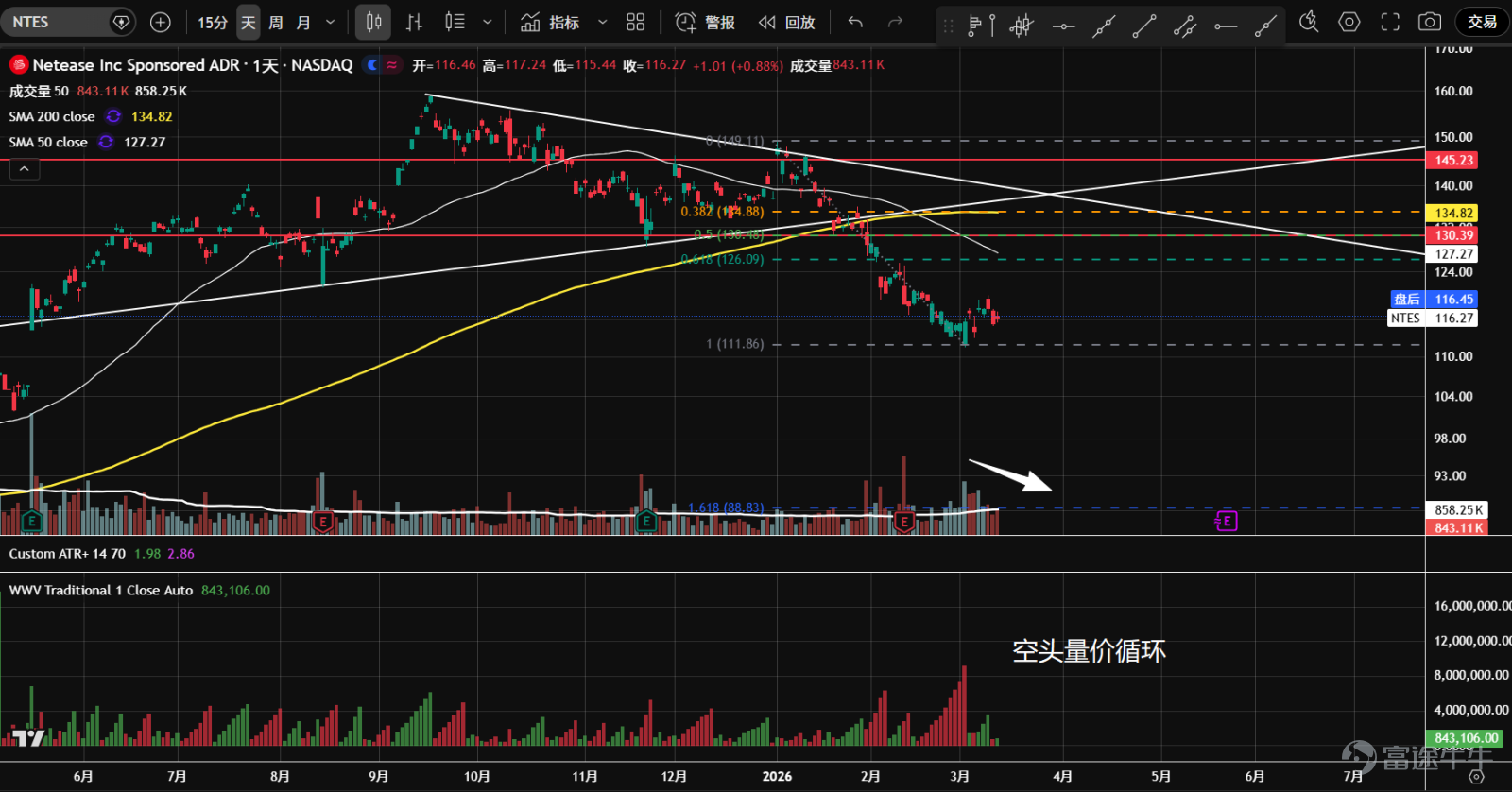Open quick search with the lightning magnifier

[x=1309, y=22]
